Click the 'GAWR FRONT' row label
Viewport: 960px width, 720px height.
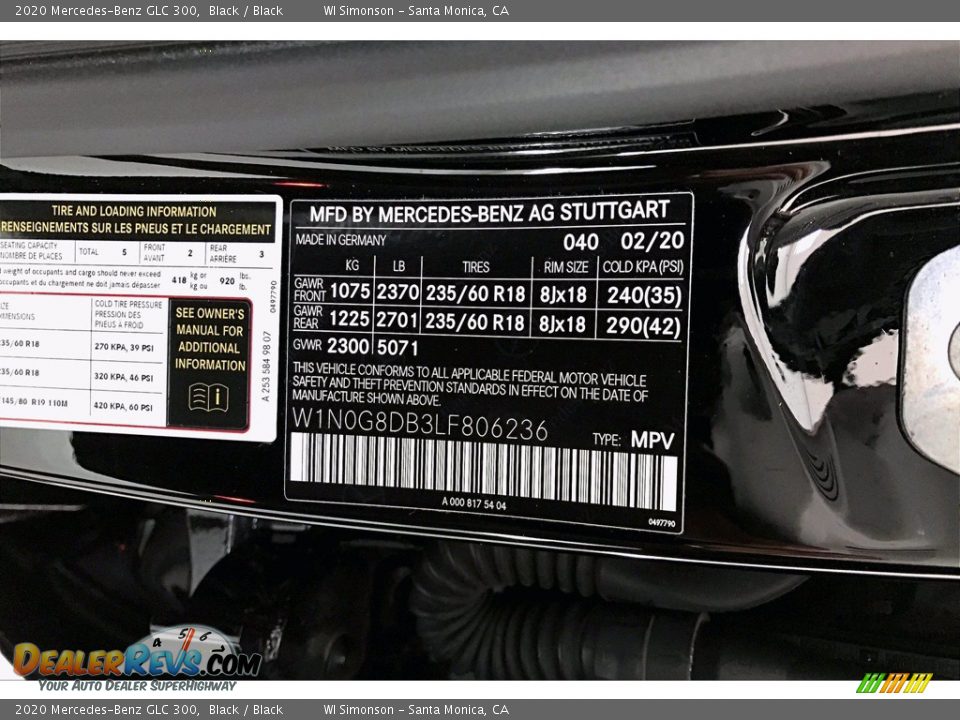point(309,290)
